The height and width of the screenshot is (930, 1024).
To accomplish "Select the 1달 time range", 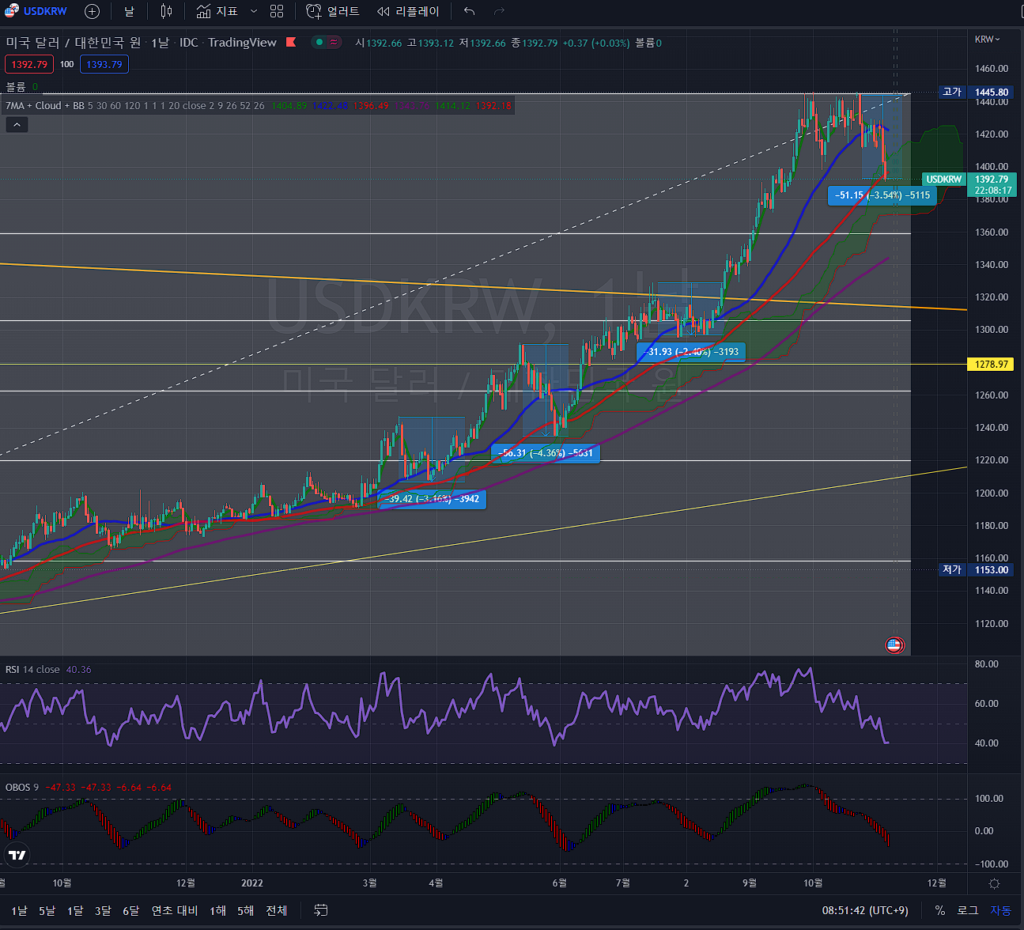I will [x=75, y=910].
